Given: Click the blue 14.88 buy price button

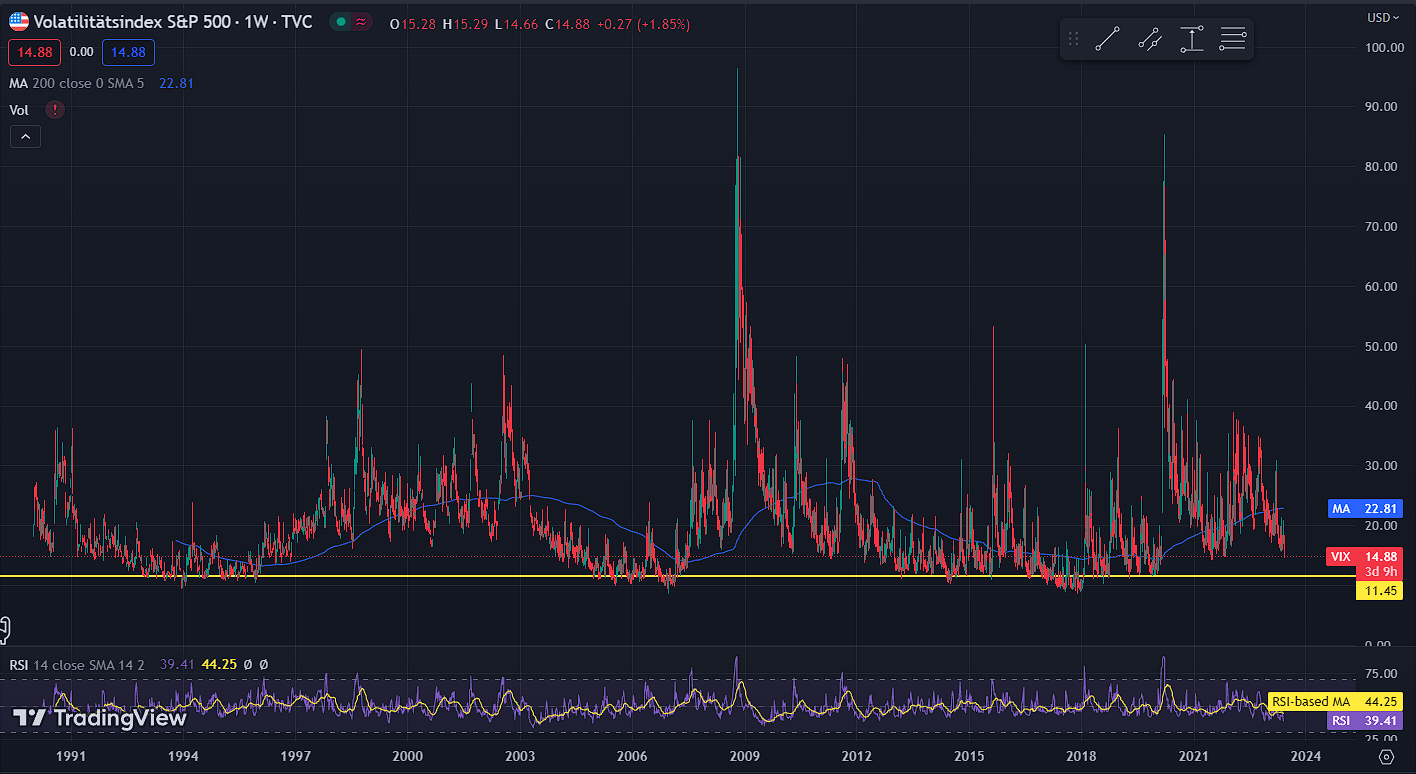Looking at the screenshot, I should [128, 52].
